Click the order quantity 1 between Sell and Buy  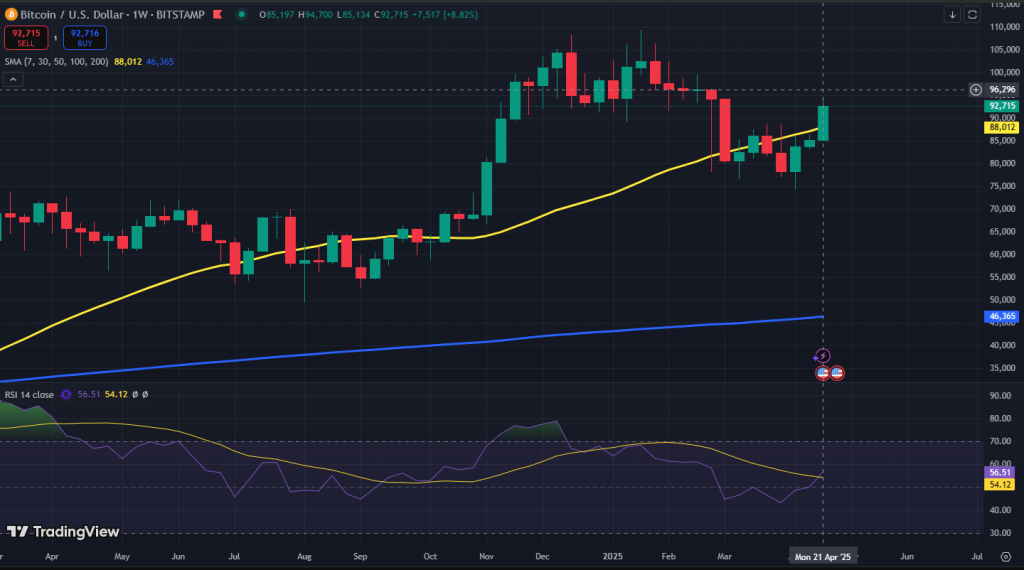click(x=56, y=38)
